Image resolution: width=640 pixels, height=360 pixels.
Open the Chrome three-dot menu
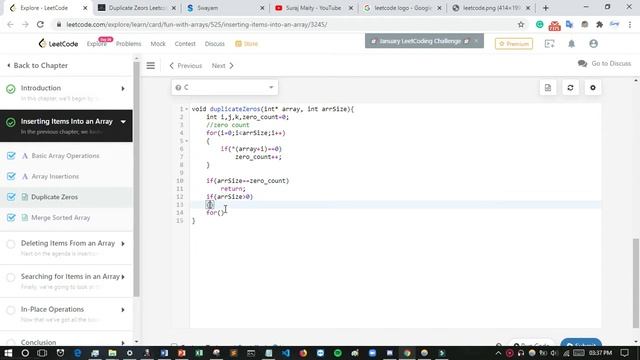pos(630,24)
